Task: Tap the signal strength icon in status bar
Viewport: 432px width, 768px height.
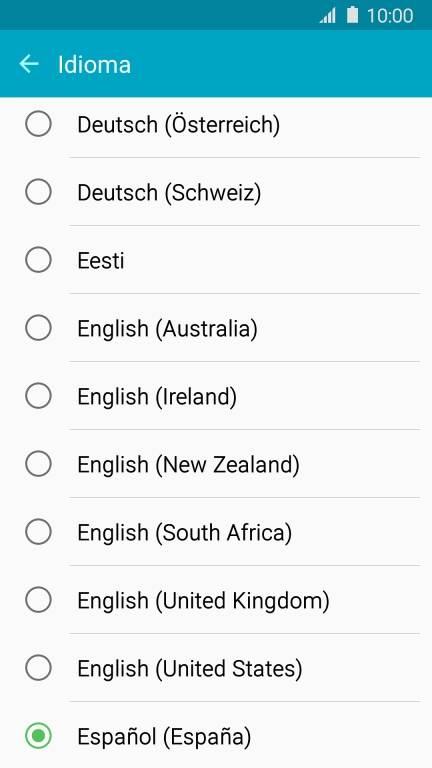Action: tap(328, 15)
